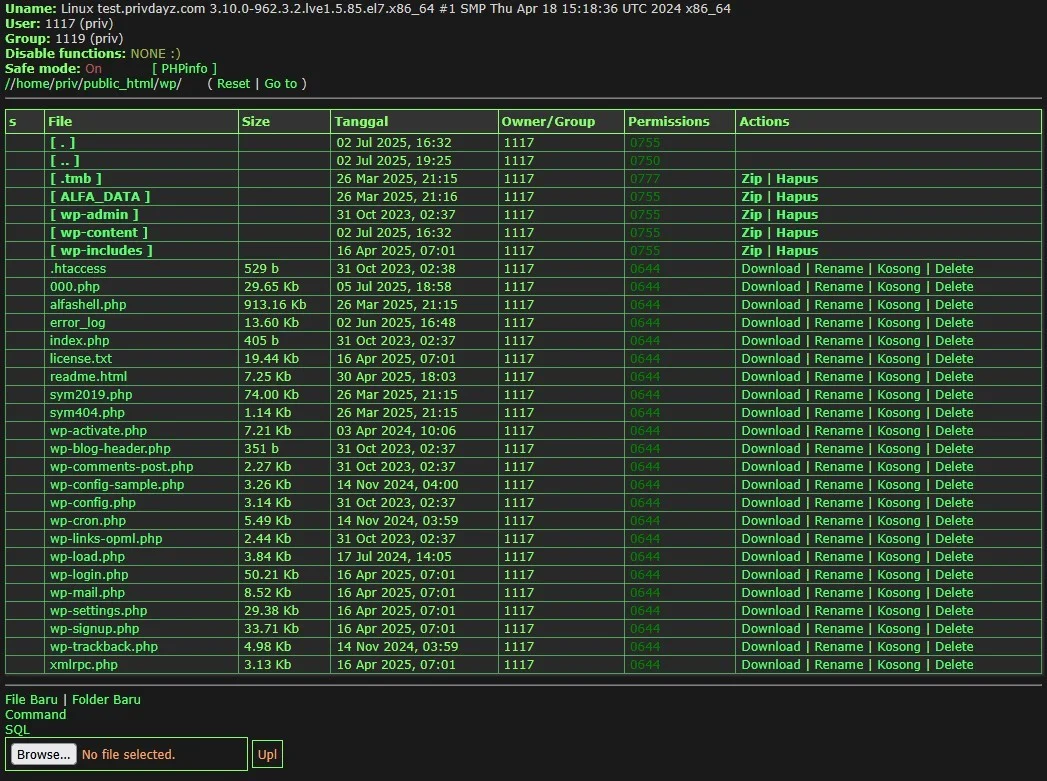Open the wp-content folder
The height and width of the screenshot is (781, 1047).
[x=100, y=232]
